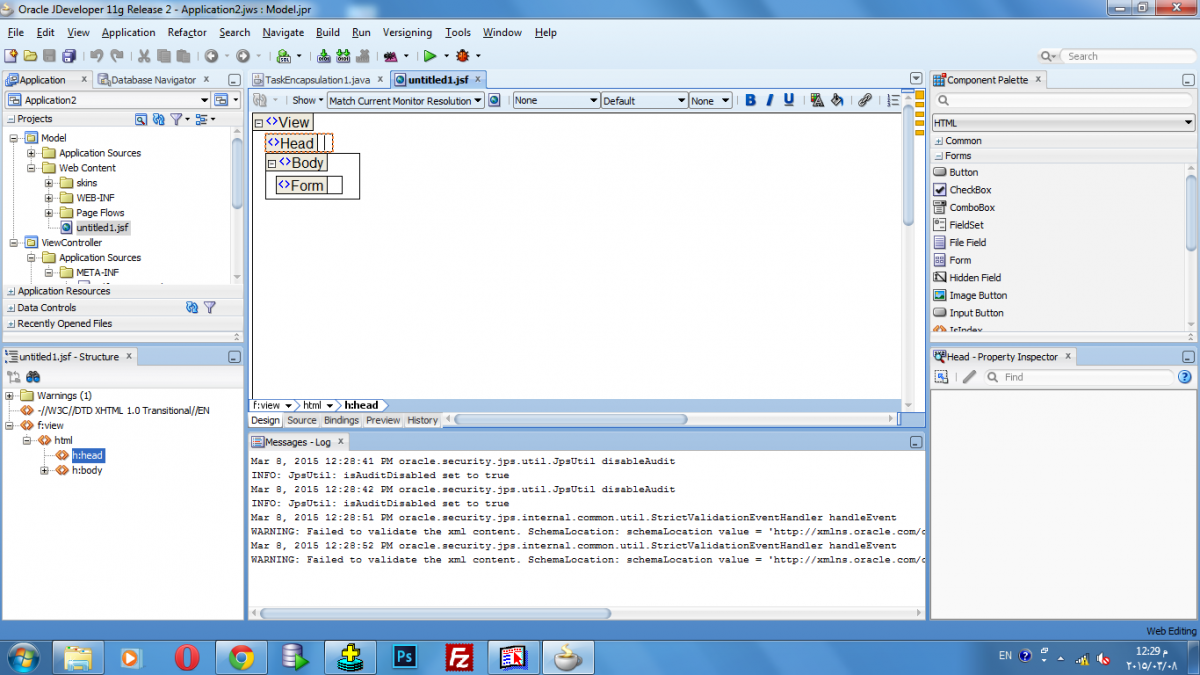Open the TaskEncapsulation1.java editor tab
1200x675 pixels.
pos(318,80)
